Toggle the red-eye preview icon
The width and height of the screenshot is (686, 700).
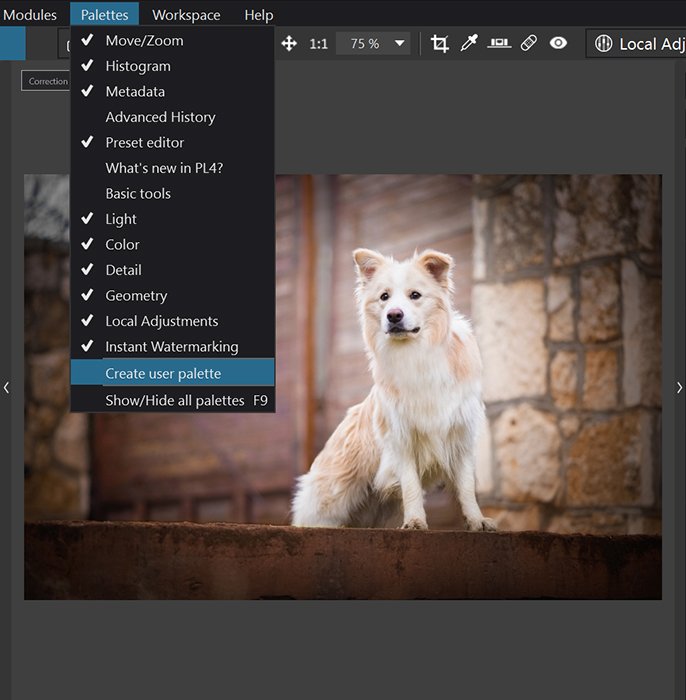click(558, 43)
